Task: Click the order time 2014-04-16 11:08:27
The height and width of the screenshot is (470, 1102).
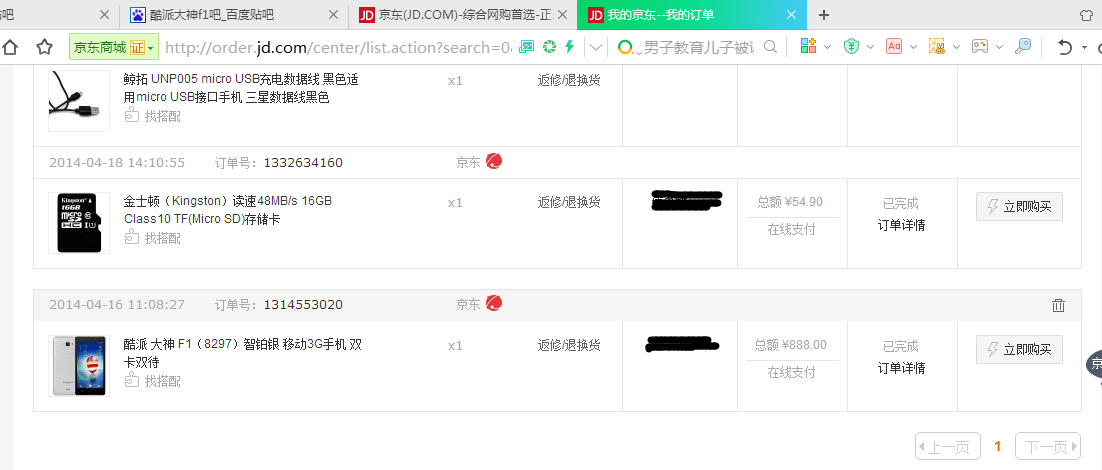Action: [117, 305]
